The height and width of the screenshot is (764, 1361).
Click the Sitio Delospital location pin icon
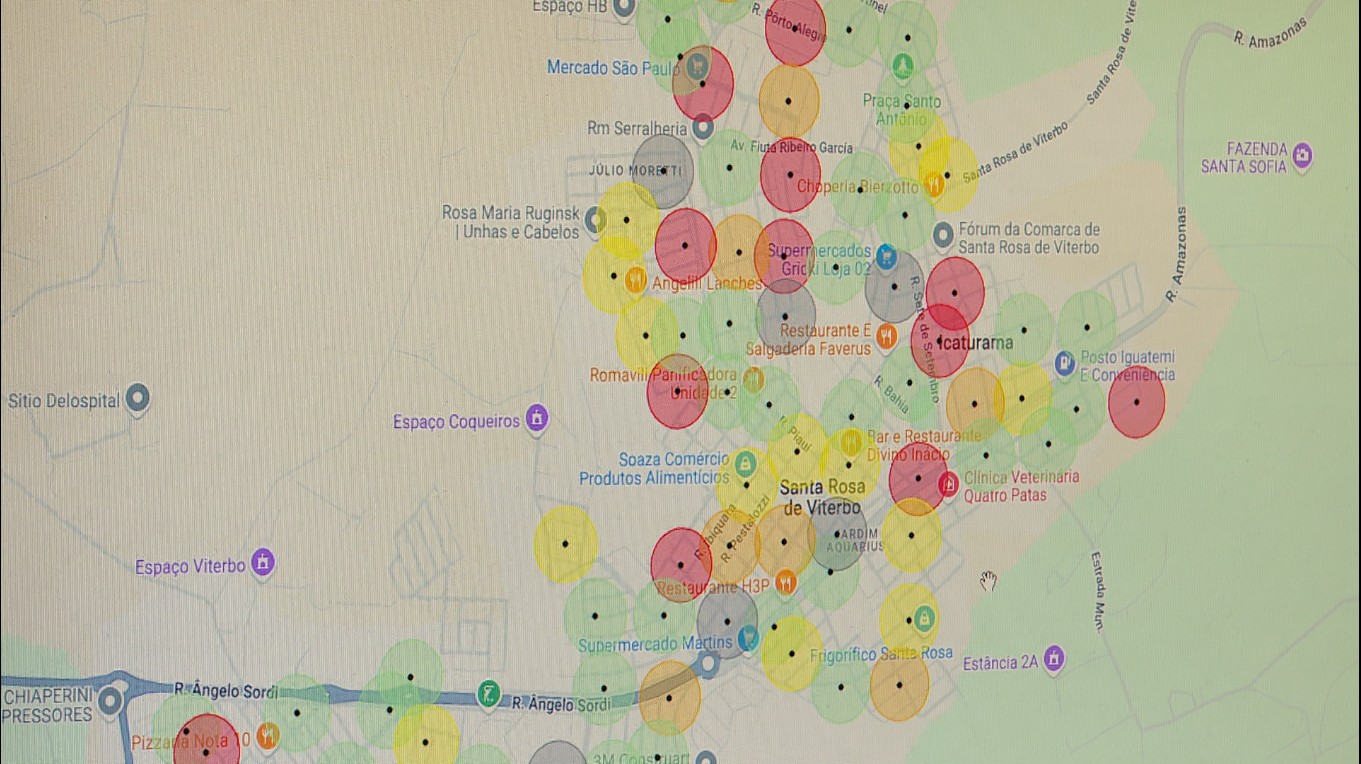click(137, 400)
